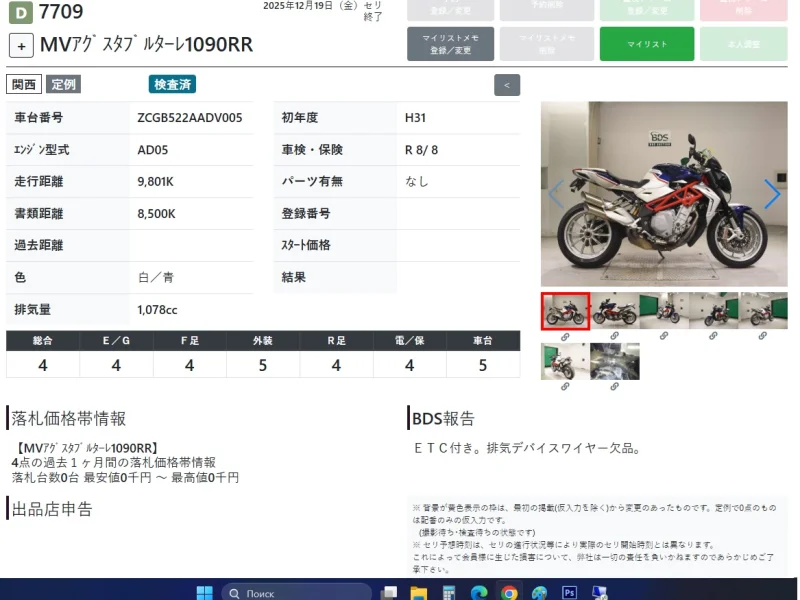Click engine type value AD05
Image resolution: width=800 pixels, height=600 pixels.
(x=153, y=150)
